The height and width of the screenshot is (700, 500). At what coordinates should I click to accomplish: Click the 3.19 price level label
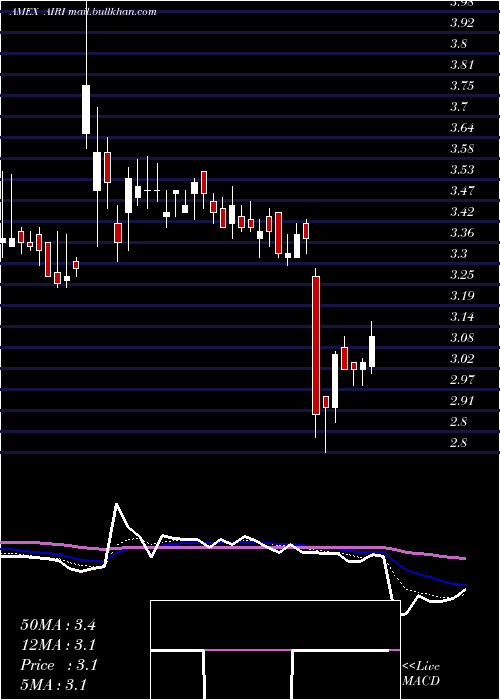point(462,296)
